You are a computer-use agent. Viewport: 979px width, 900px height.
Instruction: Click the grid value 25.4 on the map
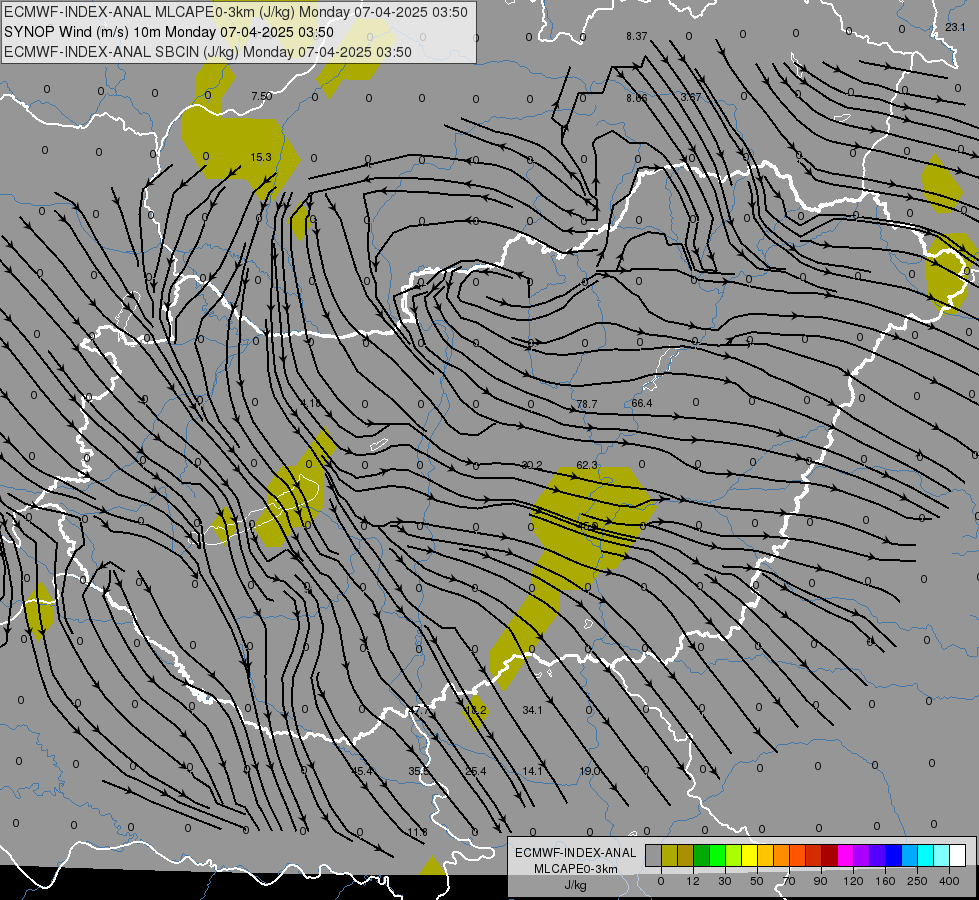pyautogui.click(x=476, y=771)
